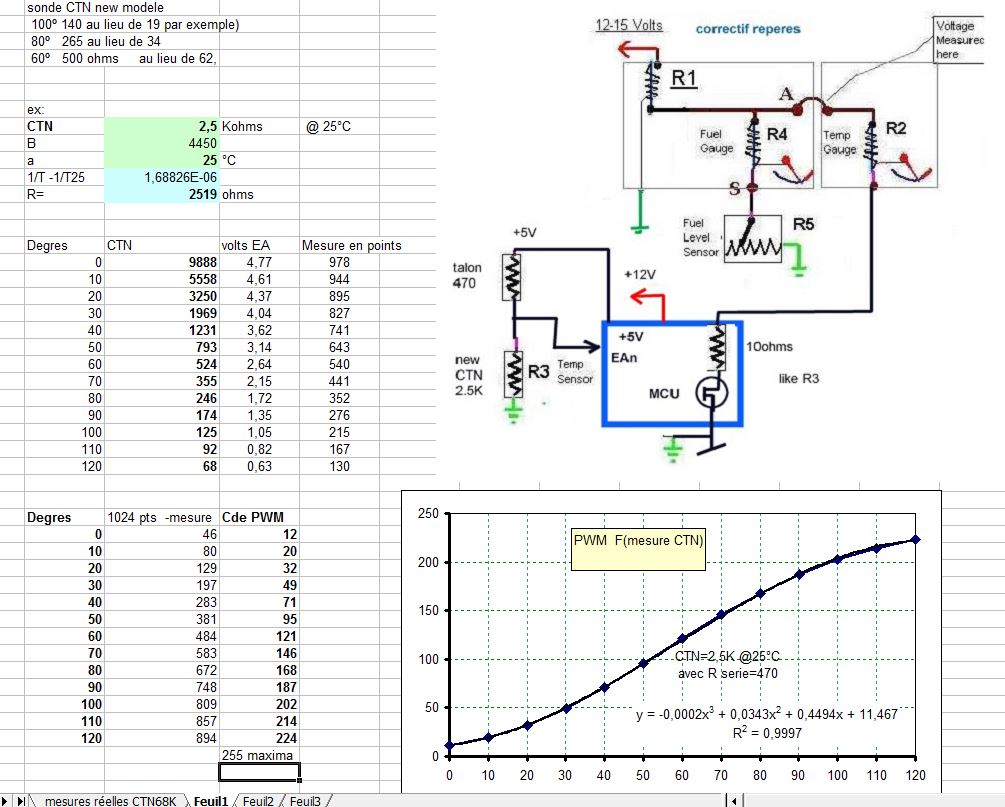1005x807 pixels.
Task: Click the 'correctif reperes' label in the diagram
Action: [x=748, y=29]
